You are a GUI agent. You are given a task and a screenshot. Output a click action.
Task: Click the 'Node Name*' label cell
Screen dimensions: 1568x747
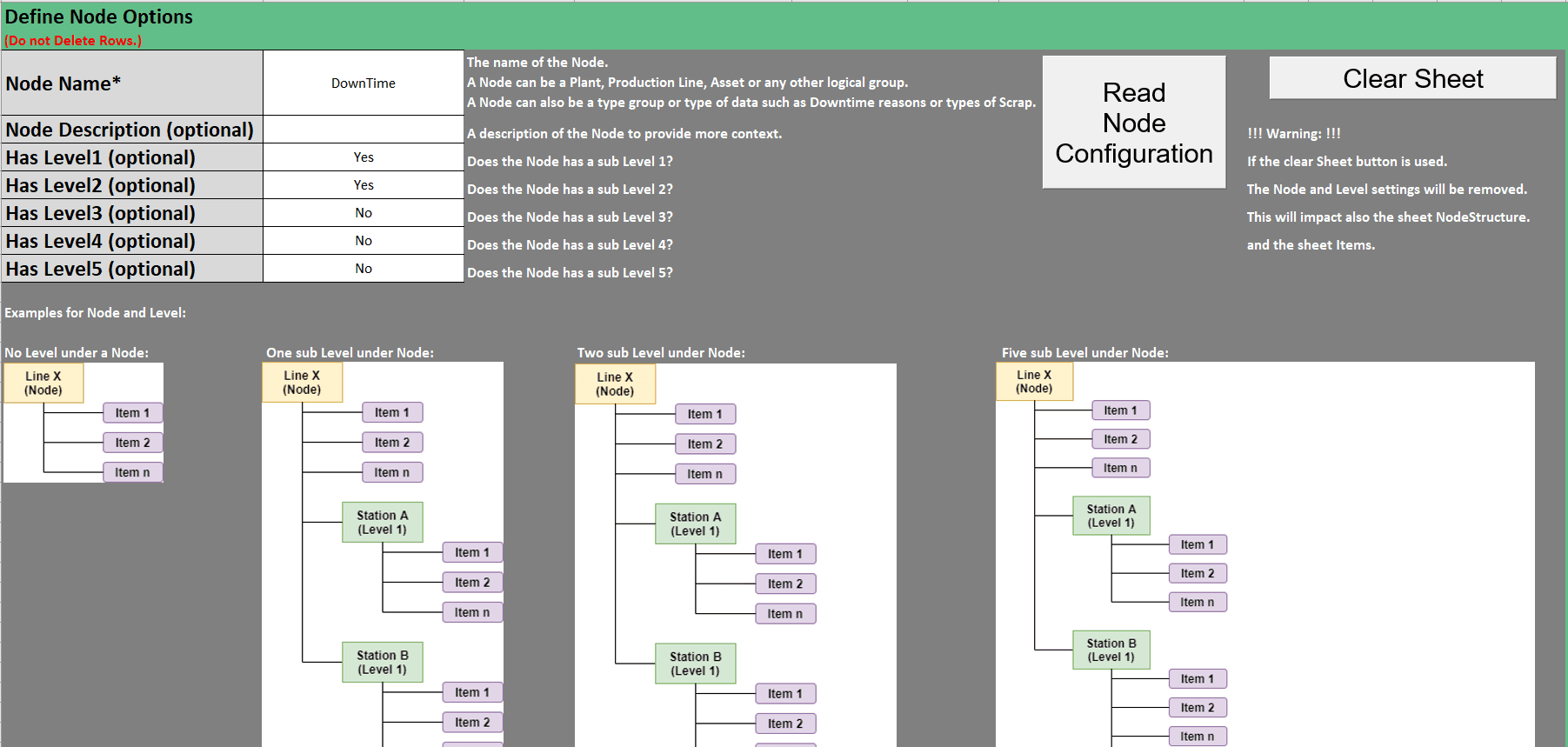[x=131, y=83]
